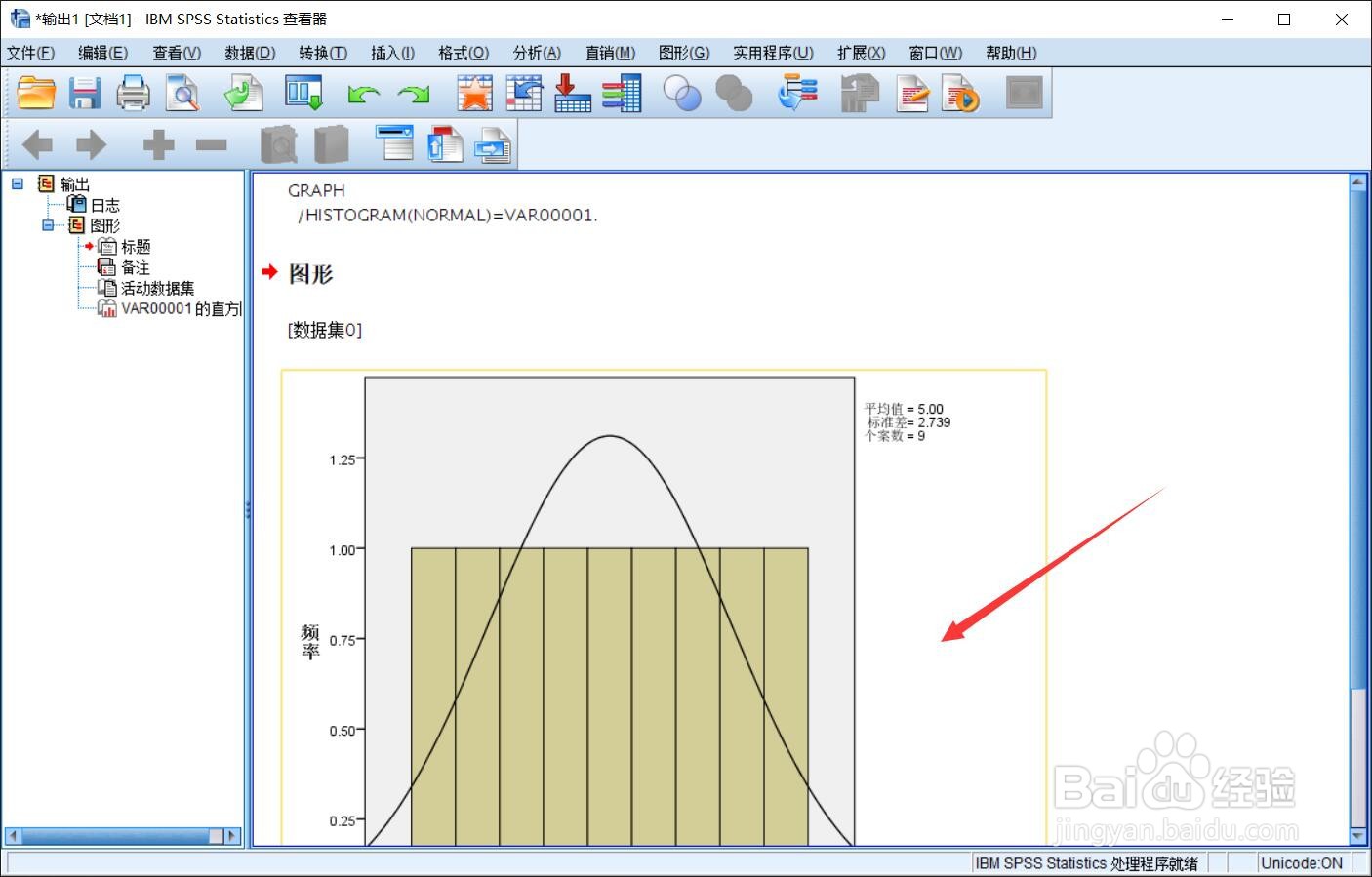Click the gray Hide book icon
1372x877 pixels.
coord(332,144)
